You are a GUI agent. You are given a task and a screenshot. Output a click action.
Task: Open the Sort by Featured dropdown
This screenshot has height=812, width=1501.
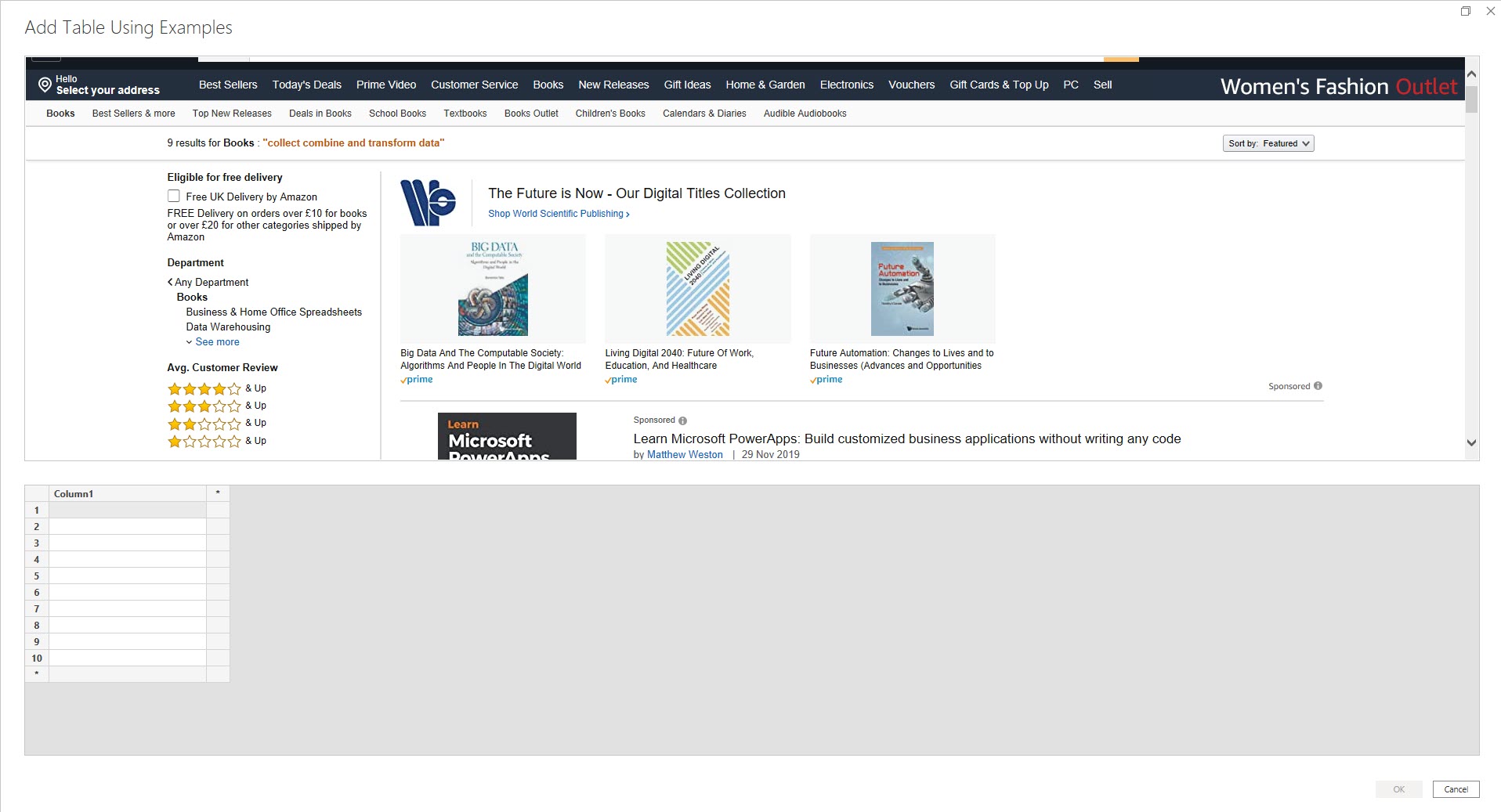pos(1268,143)
